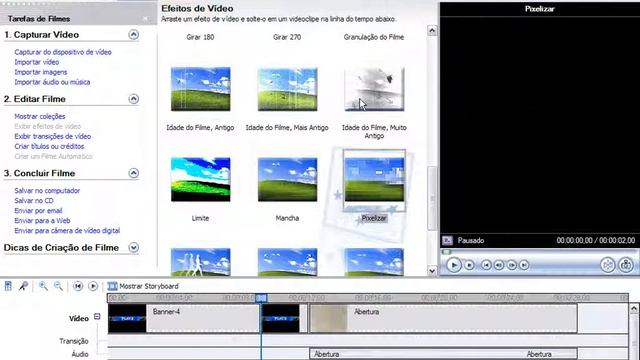Zoom in on the timeline
The image size is (640, 360).
pyautogui.click(x=43, y=286)
